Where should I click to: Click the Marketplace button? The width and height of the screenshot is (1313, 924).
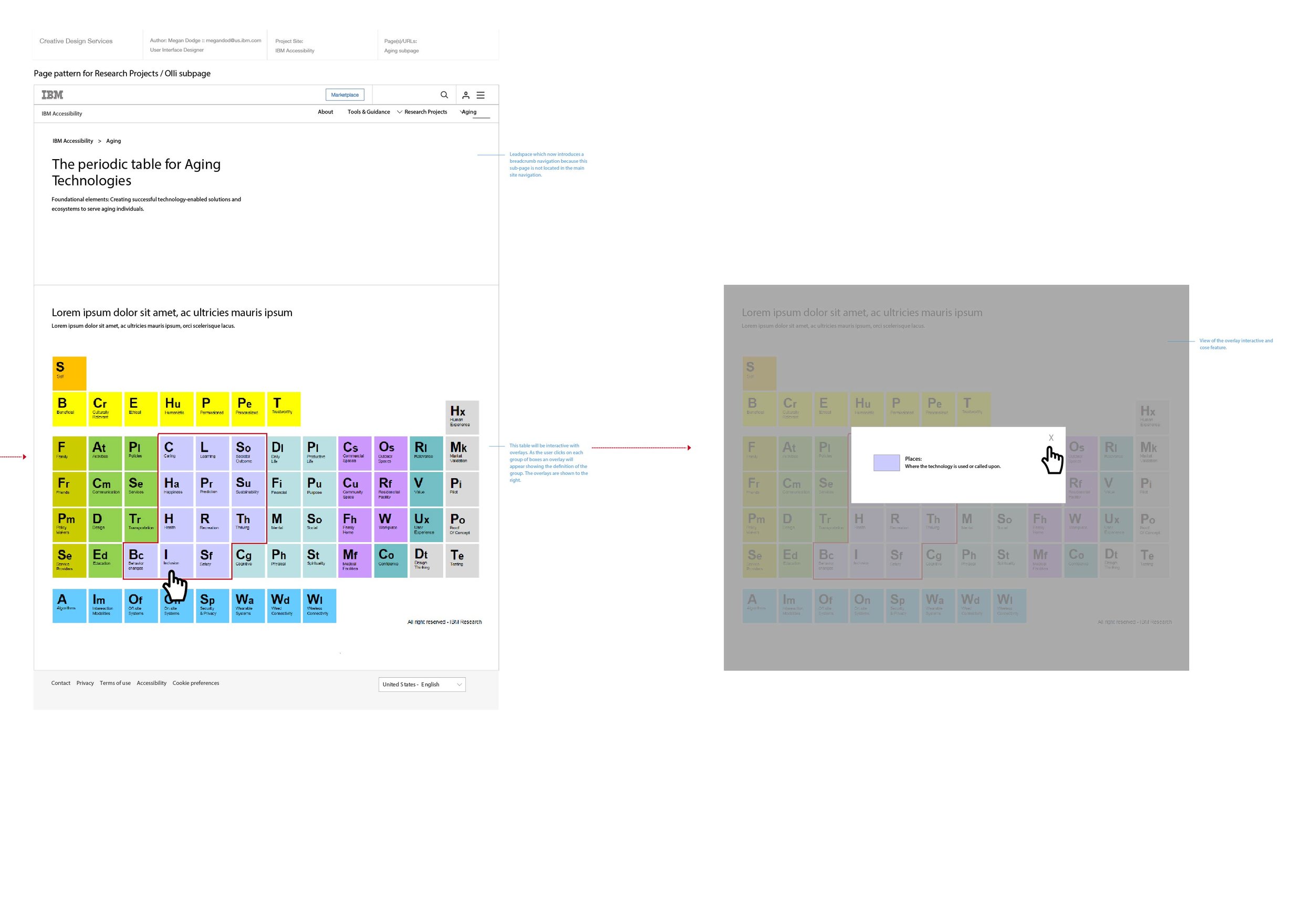pos(345,95)
